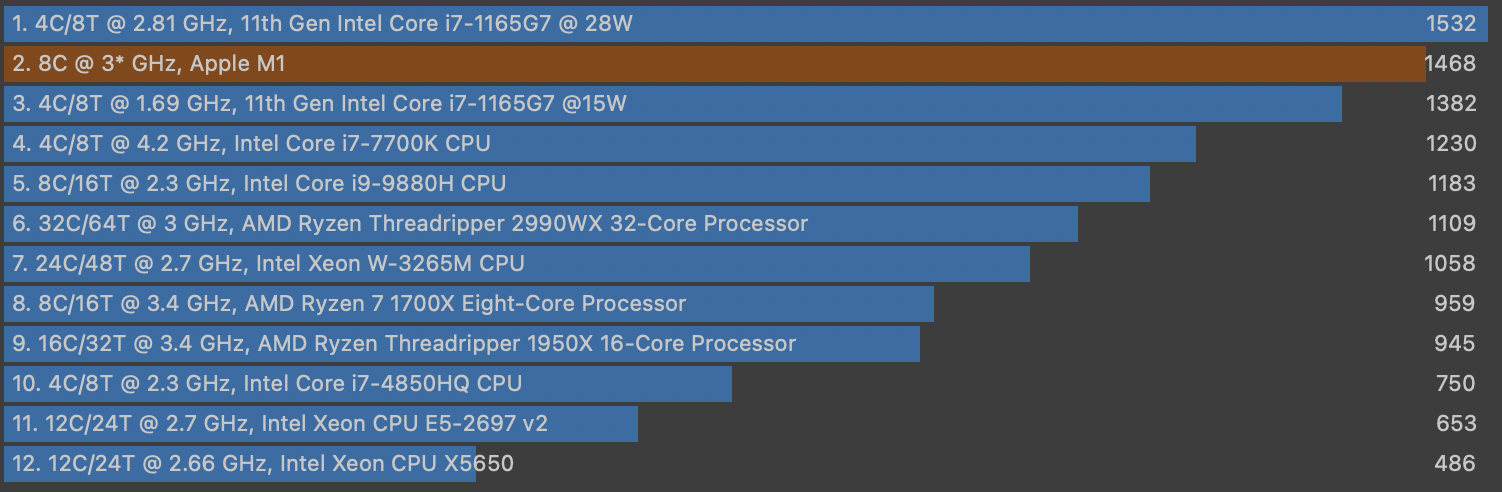
Task: Select the Threadripper 1950X 16-Core entry
Action: [x=404, y=343]
